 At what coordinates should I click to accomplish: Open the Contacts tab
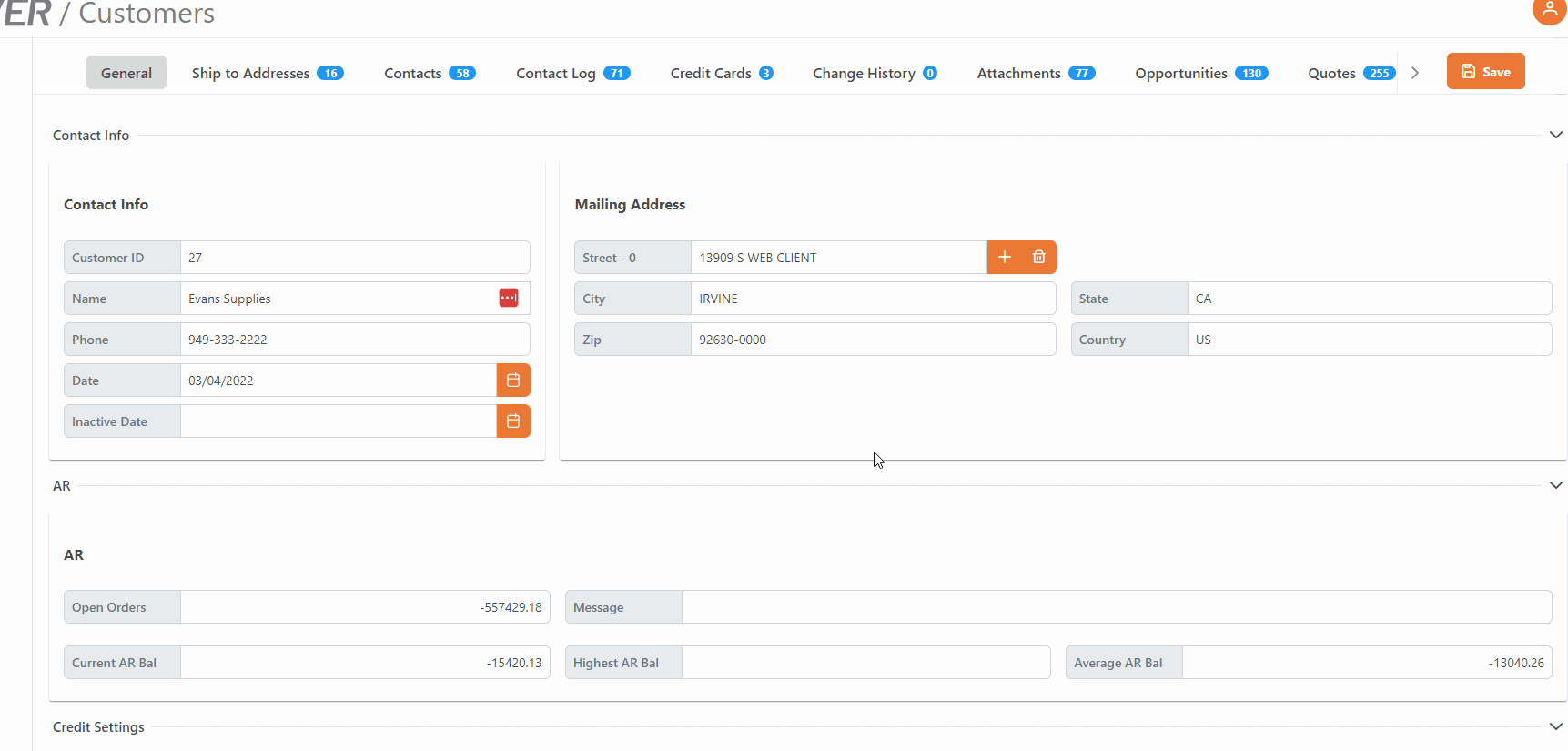[429, 74]
